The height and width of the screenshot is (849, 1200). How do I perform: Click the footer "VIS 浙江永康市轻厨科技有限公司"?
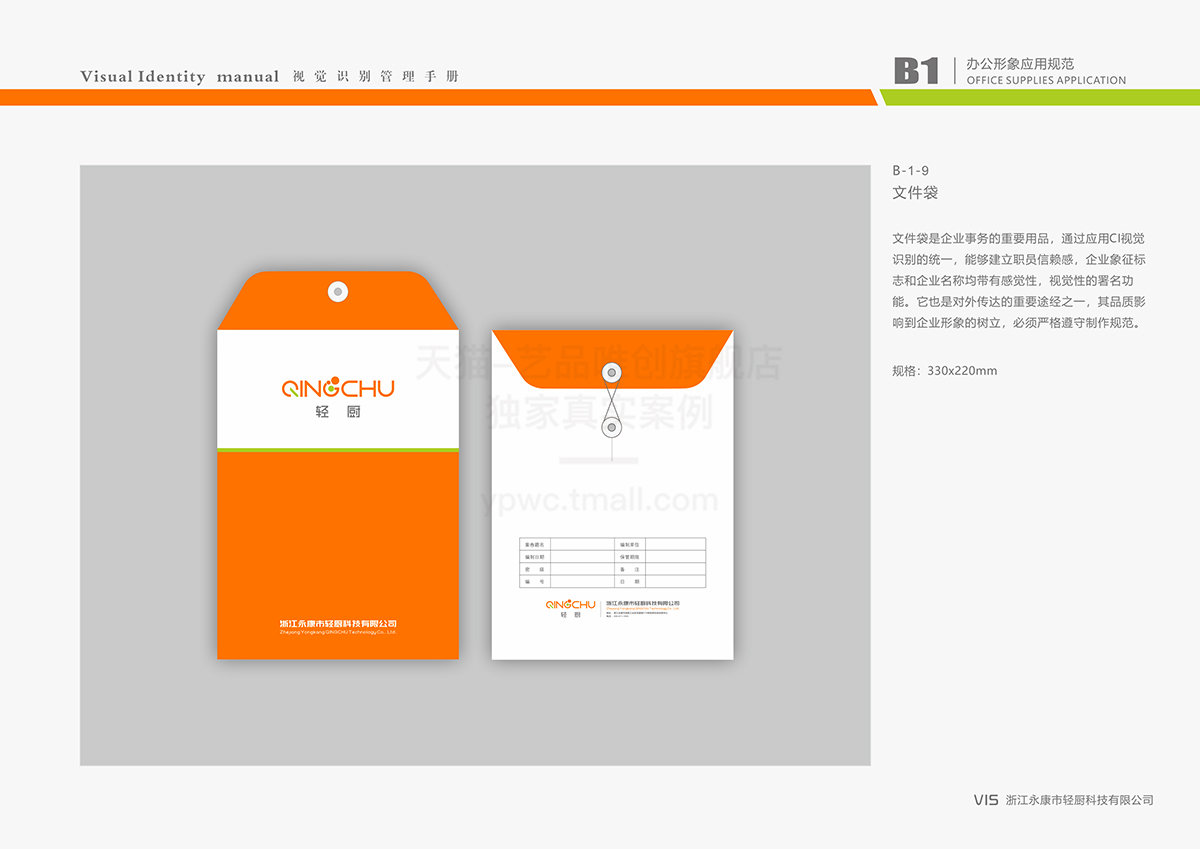point(1064,800)
